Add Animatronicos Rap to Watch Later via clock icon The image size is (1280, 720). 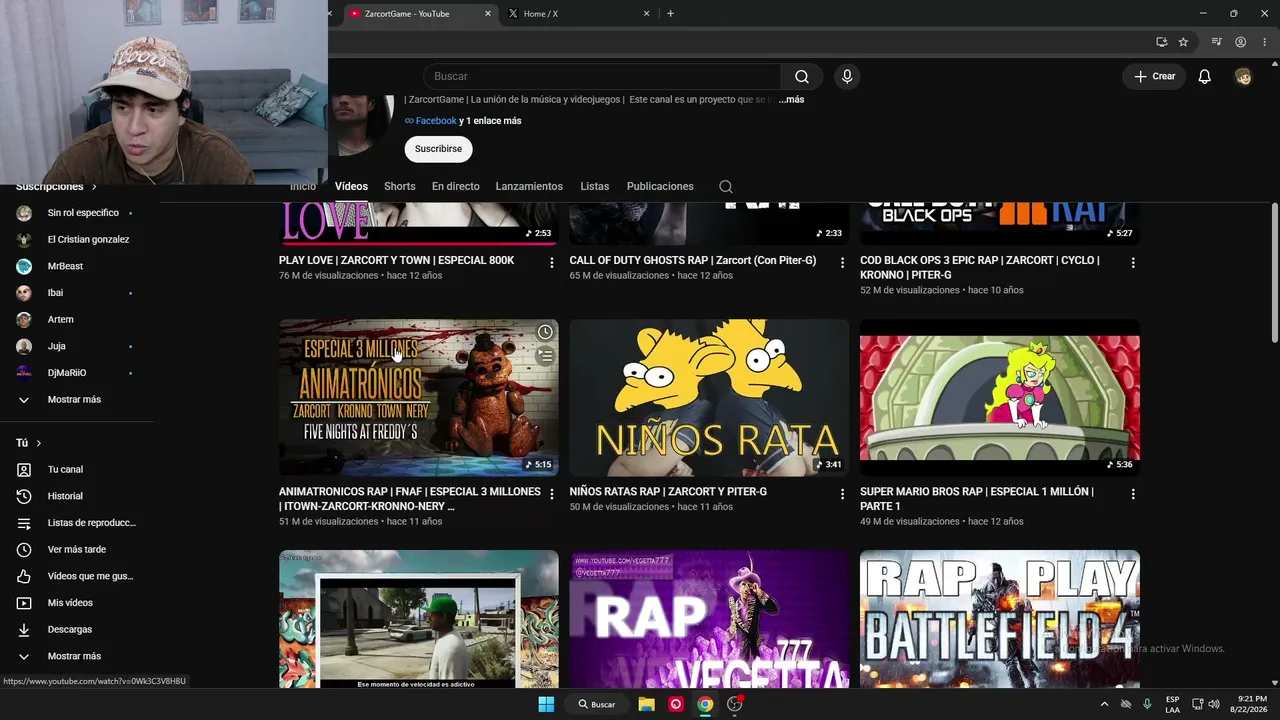click(x=545, y=332)
